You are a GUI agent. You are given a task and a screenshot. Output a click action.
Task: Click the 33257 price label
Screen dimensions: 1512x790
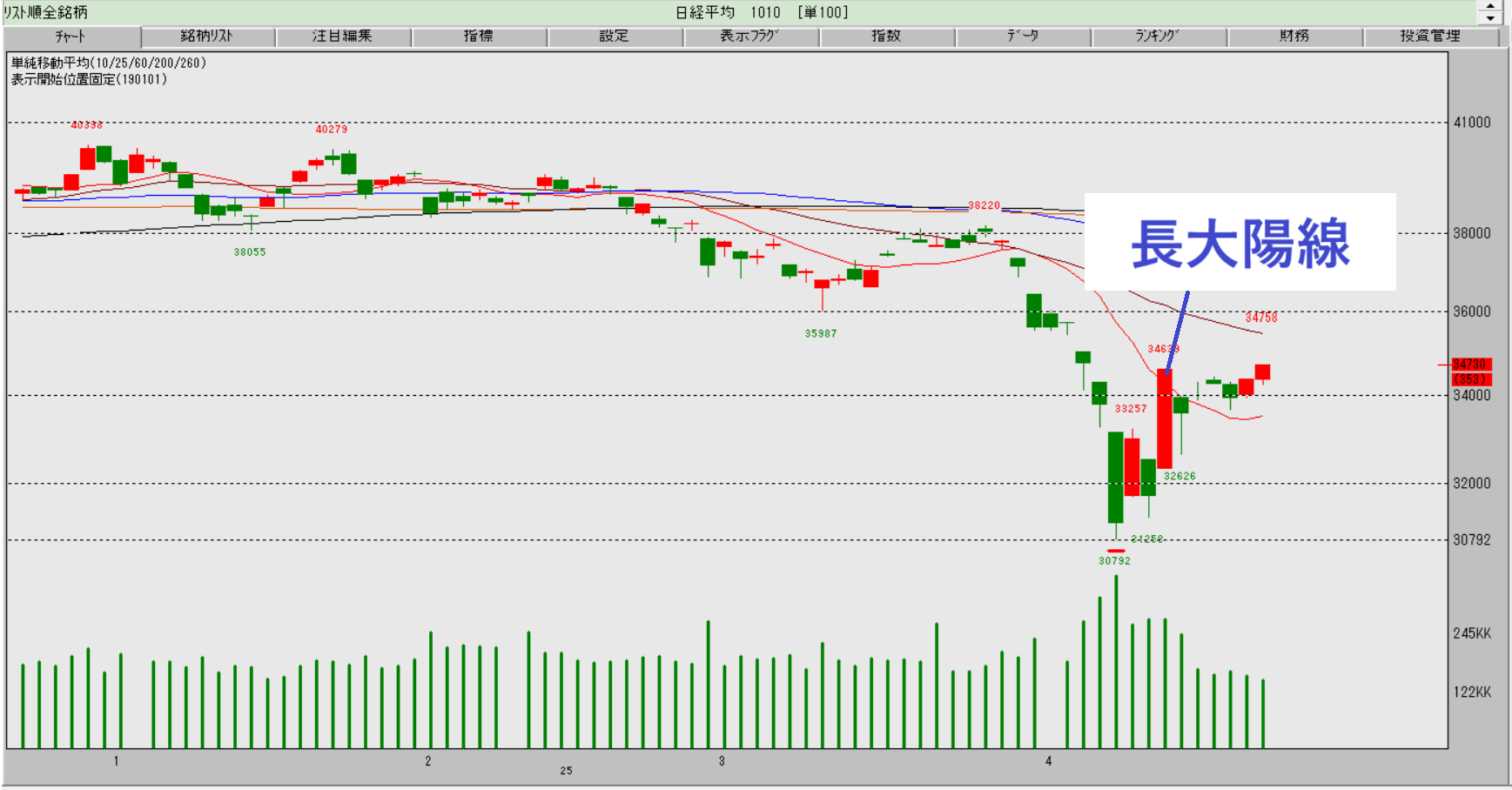pyautogui.click(x=1131, y=408)
